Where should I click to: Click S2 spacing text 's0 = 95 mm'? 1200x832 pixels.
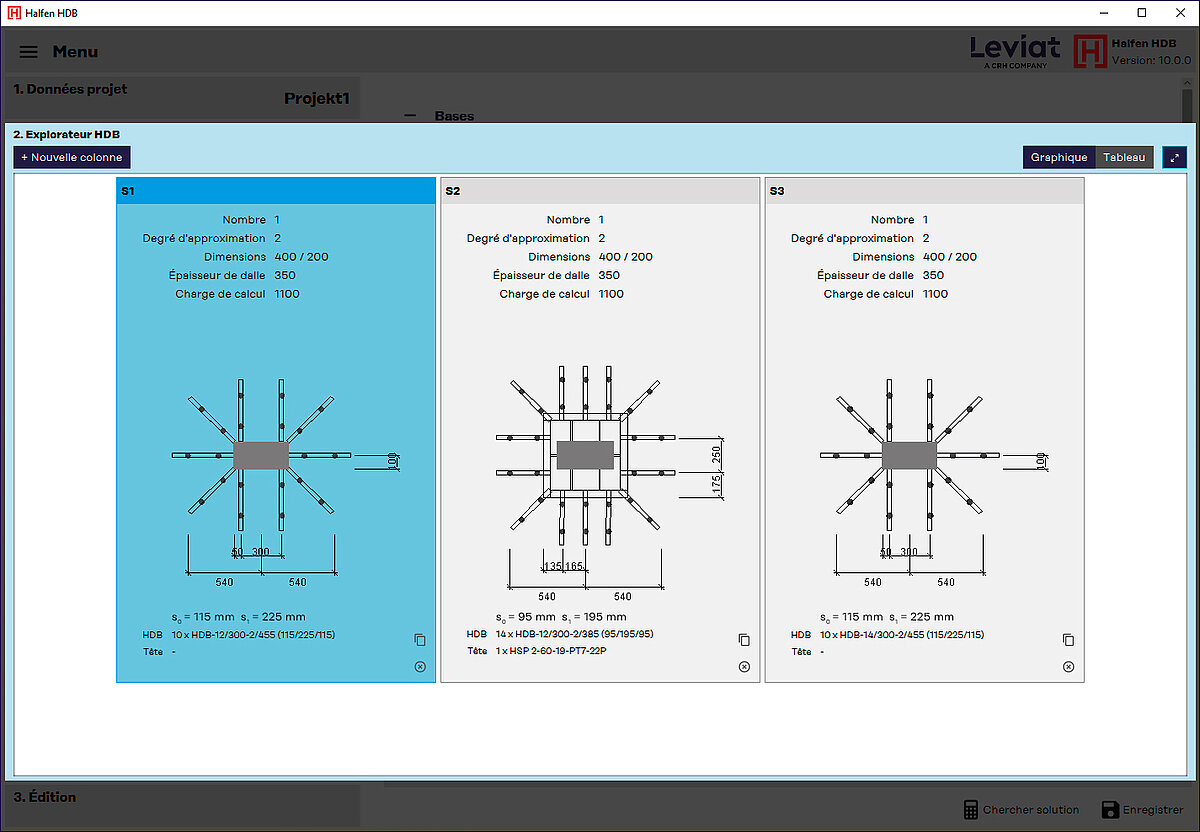(525, 617)
